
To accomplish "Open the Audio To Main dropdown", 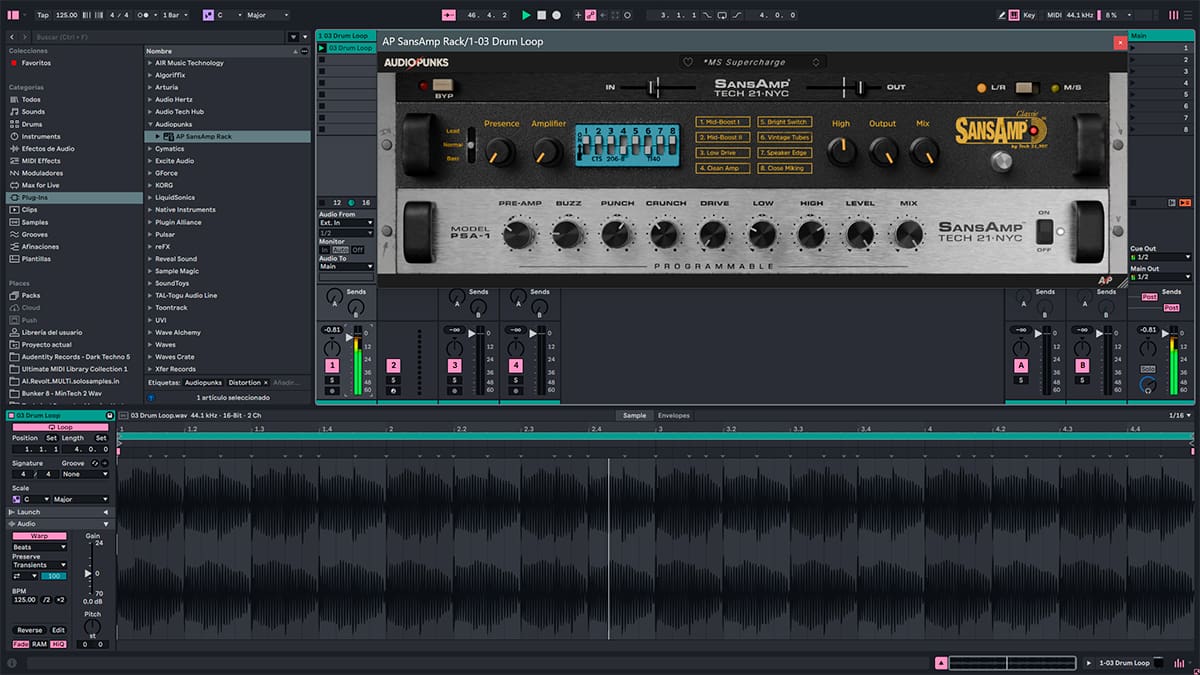I will (x=346, y=267).
